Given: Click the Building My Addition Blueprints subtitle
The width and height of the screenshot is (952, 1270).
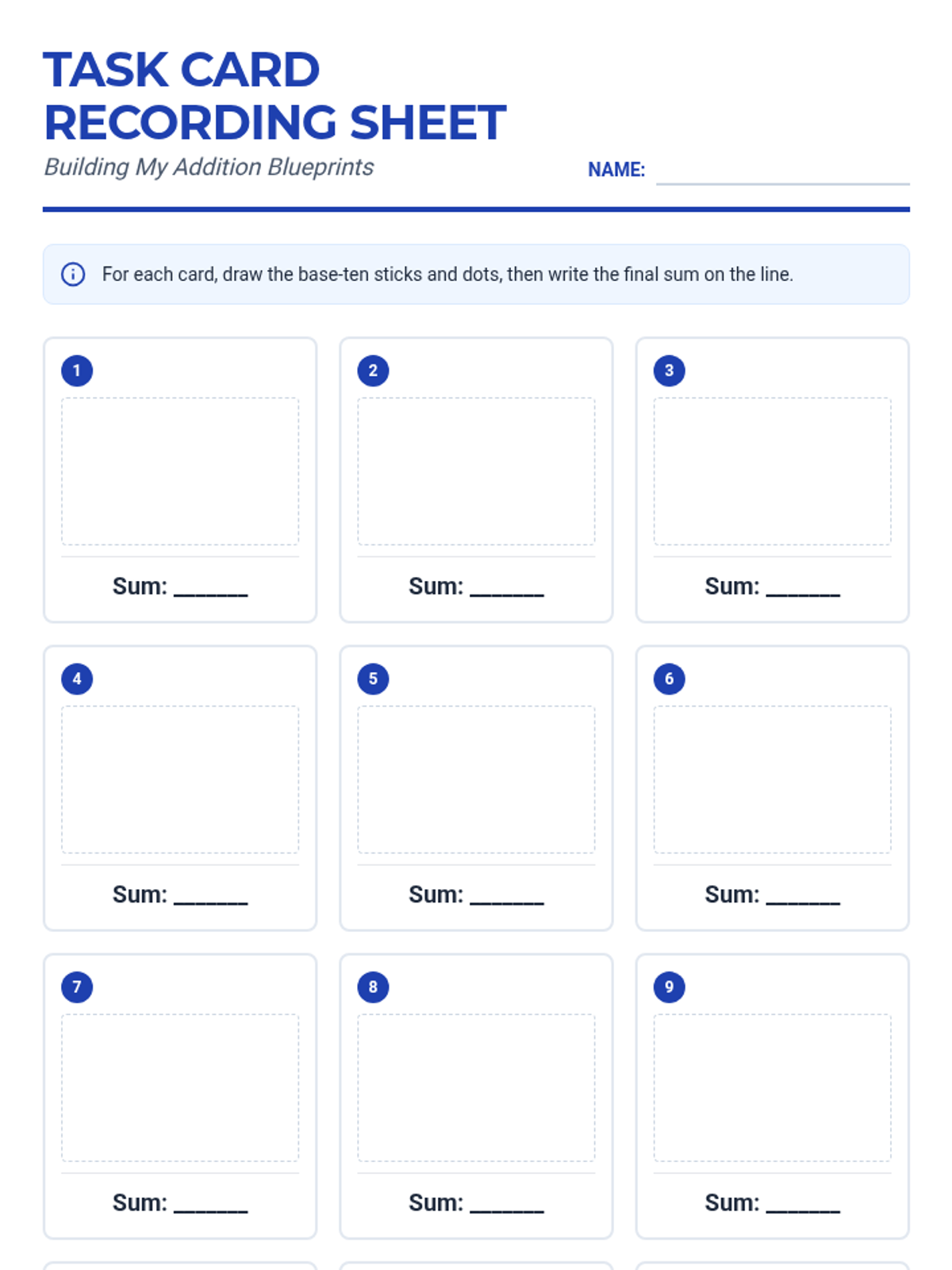Looking at the screenshot, I should point(209,167).
